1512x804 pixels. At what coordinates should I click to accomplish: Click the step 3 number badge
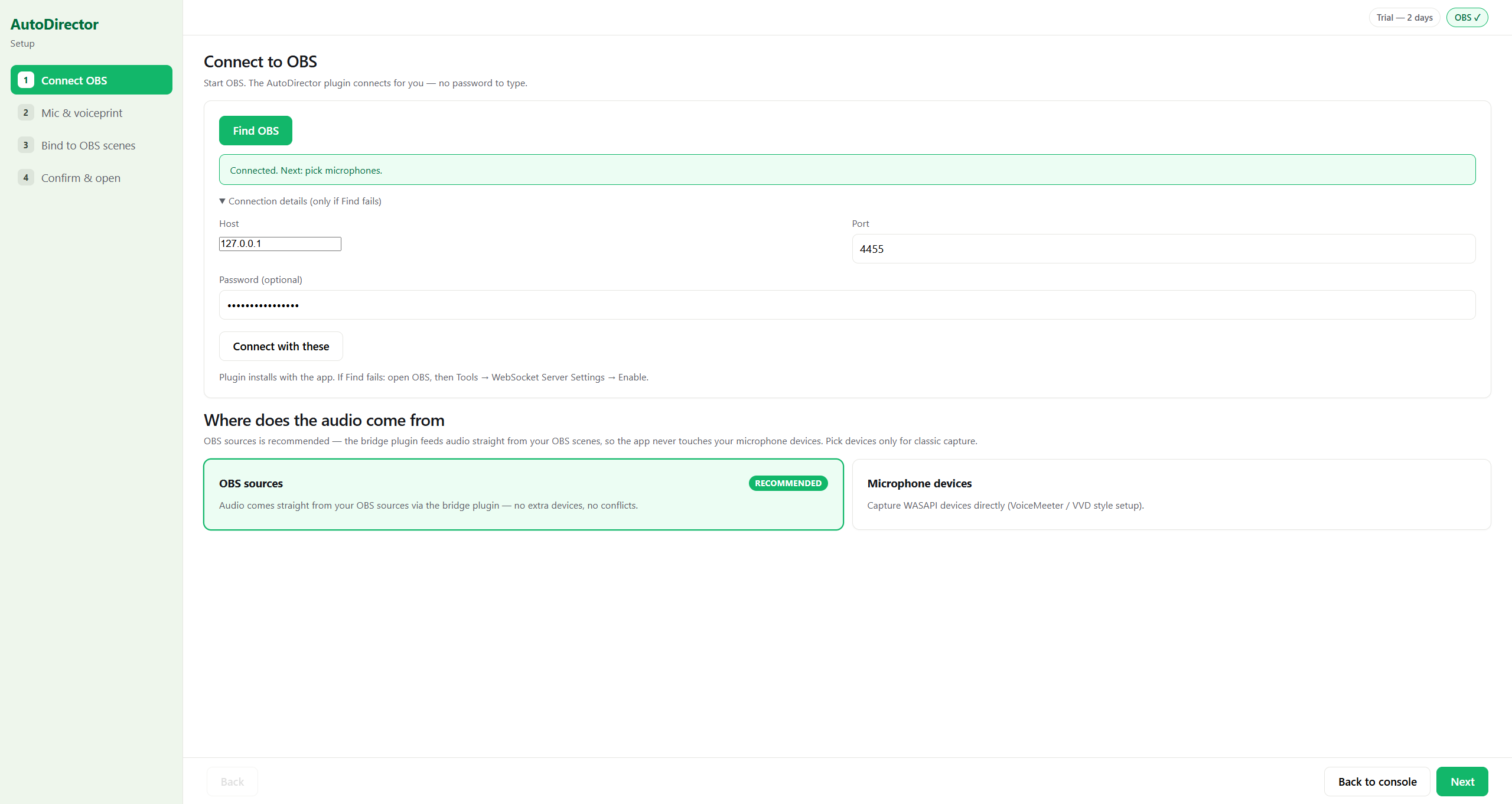point(26,145)
